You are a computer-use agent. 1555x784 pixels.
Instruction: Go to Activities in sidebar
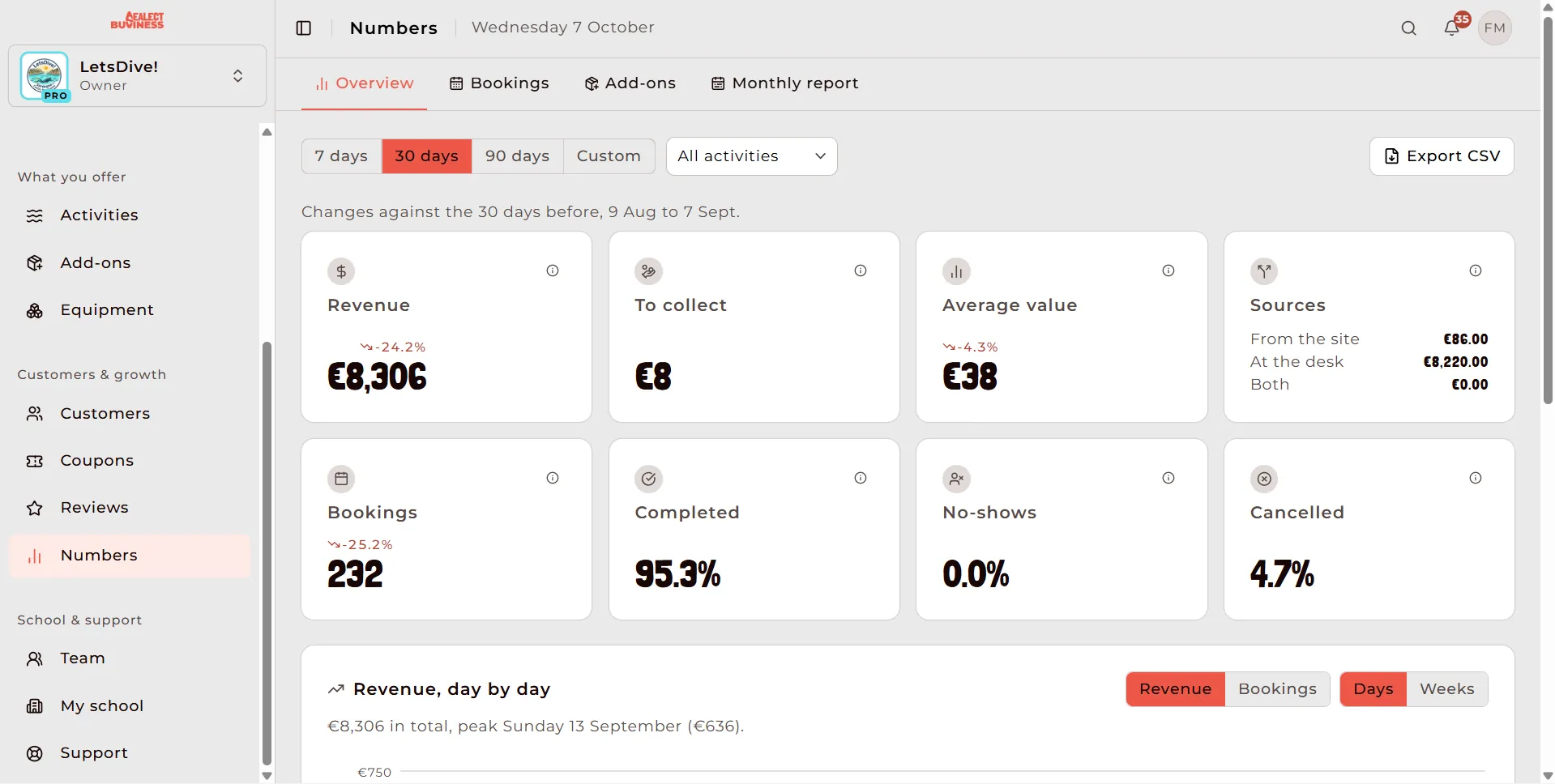130,215
